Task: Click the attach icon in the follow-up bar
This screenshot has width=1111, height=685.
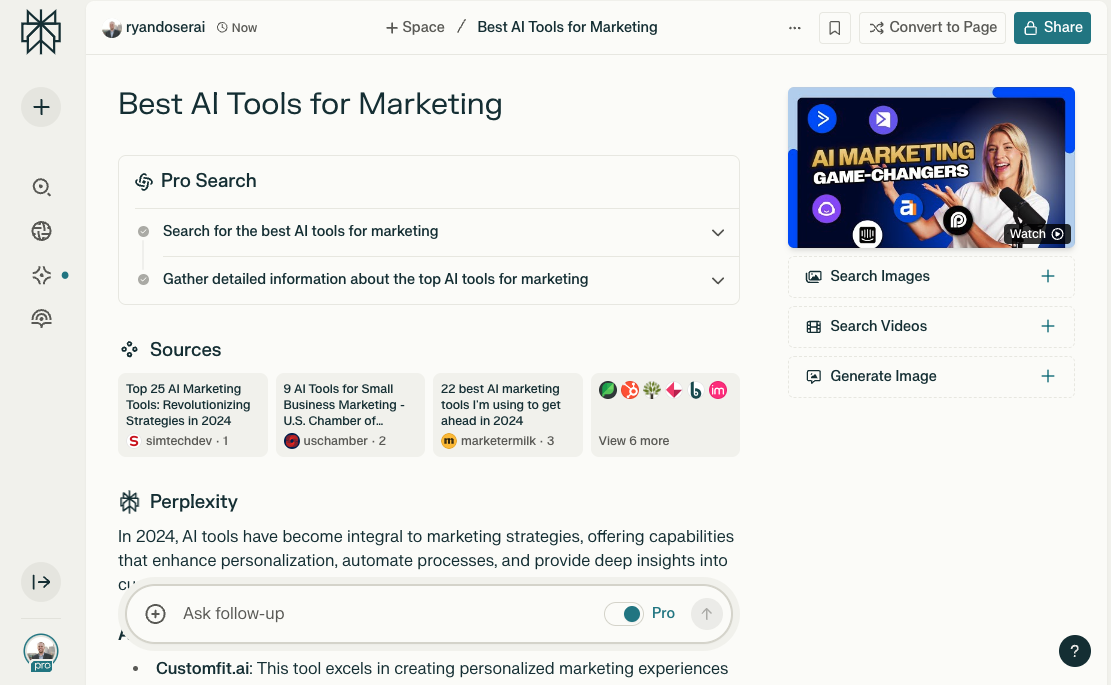Action: (x=155, y=613)
